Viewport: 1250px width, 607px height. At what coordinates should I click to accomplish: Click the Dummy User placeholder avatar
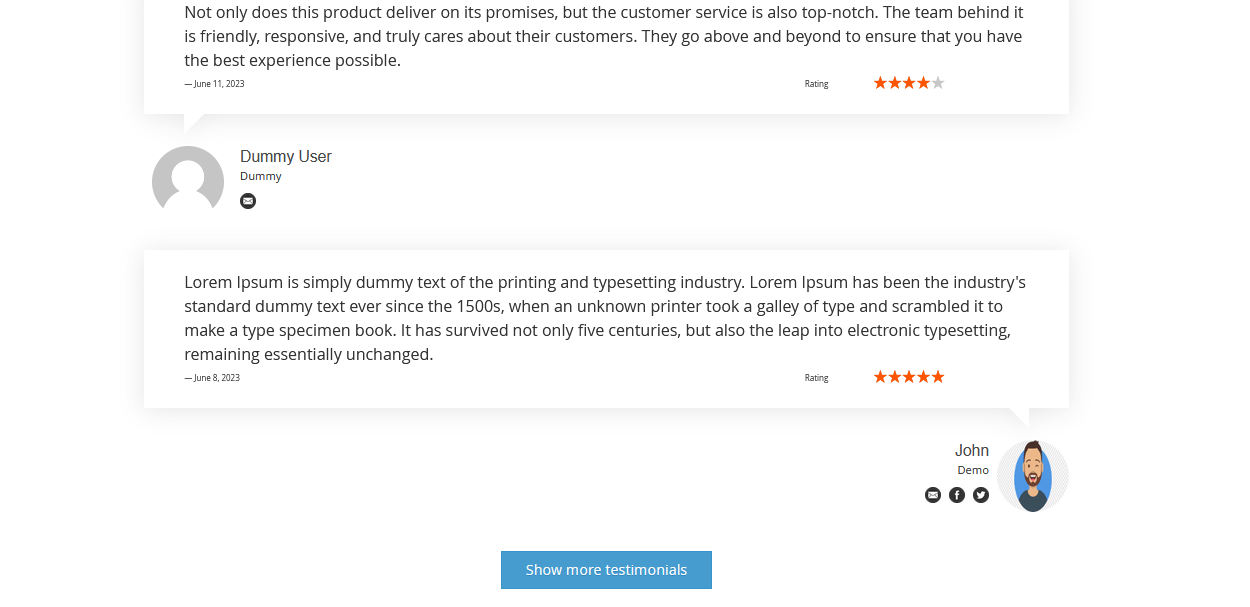pos(188,181)
